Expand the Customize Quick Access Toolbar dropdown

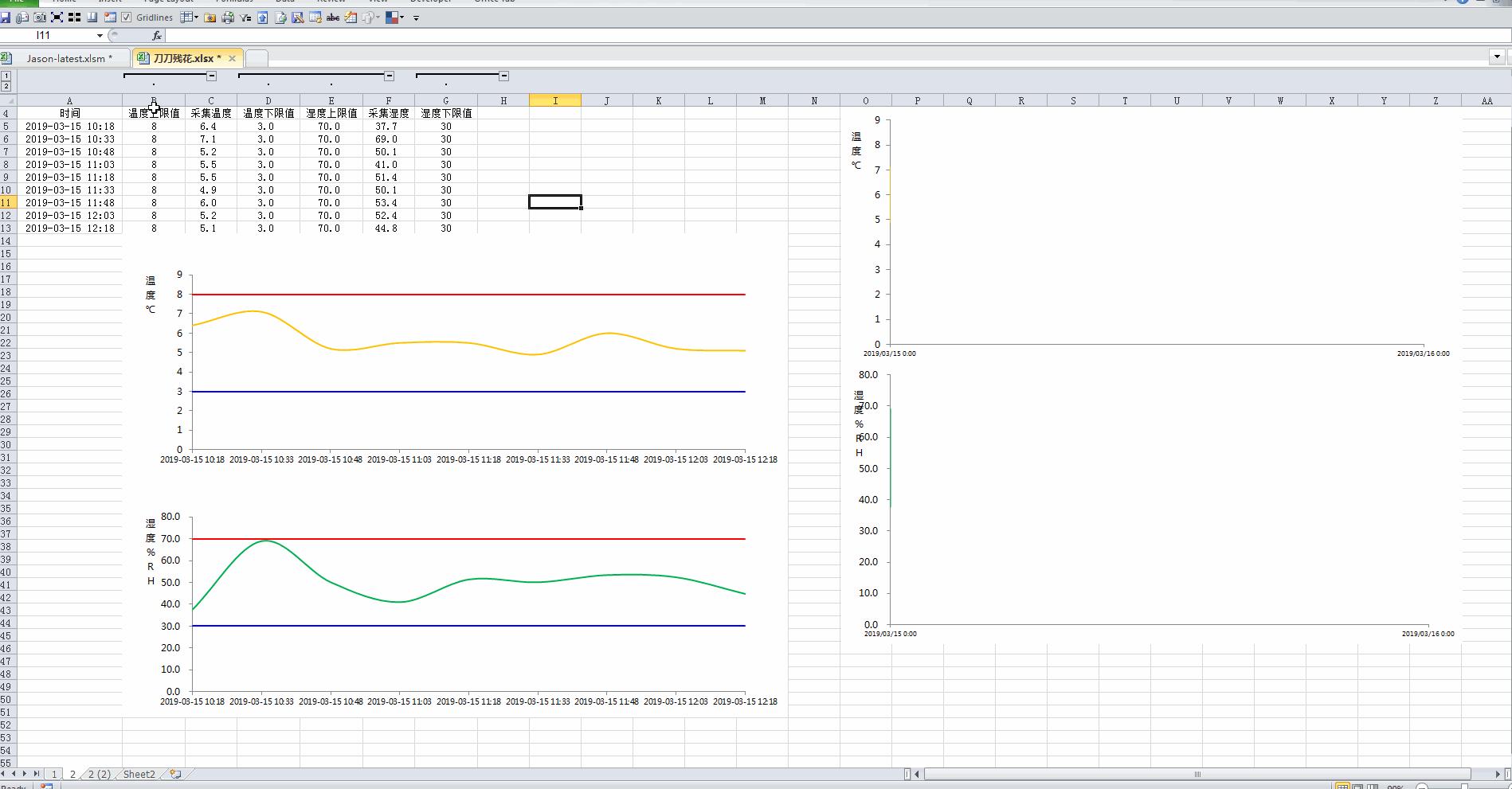416,18
